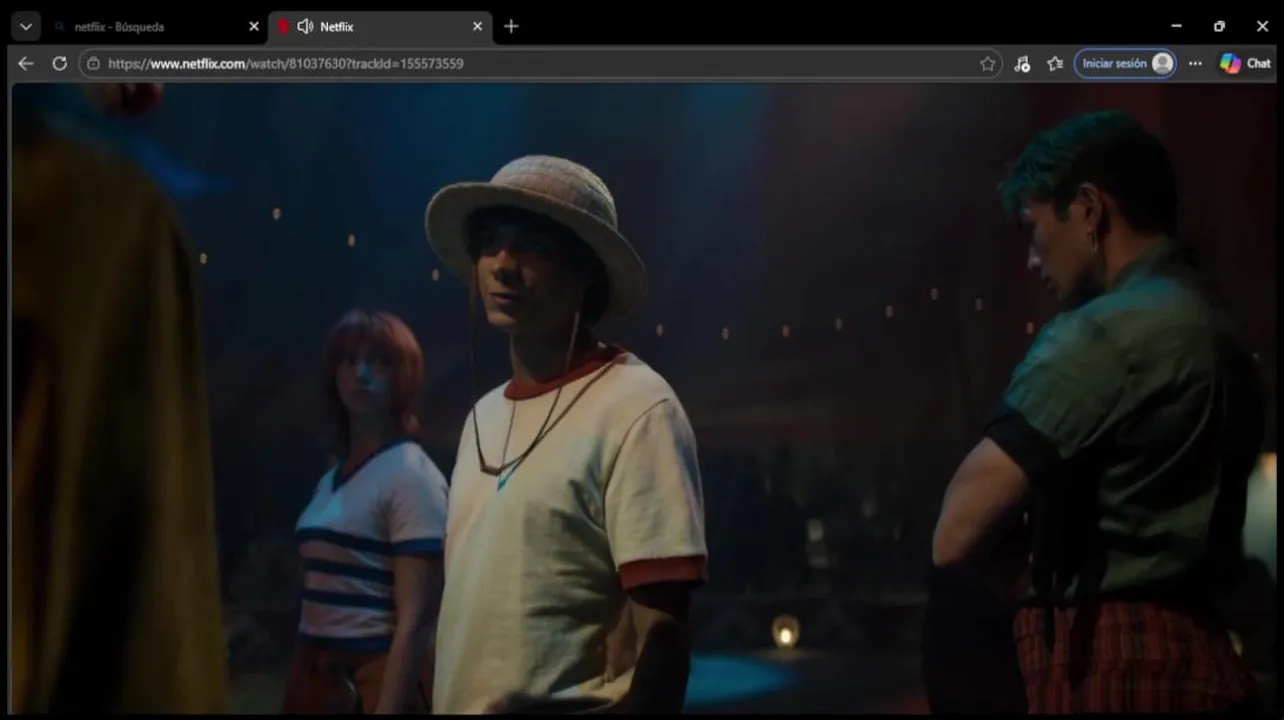1284x720 pixels.
Task: Focus the address bar with Netflix URL
Action: point(540,63)
